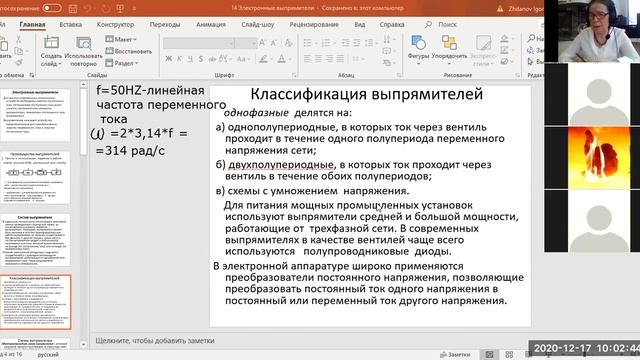Click the font color (A) swatch
The image size is (640, 360).
pos(282,59)
